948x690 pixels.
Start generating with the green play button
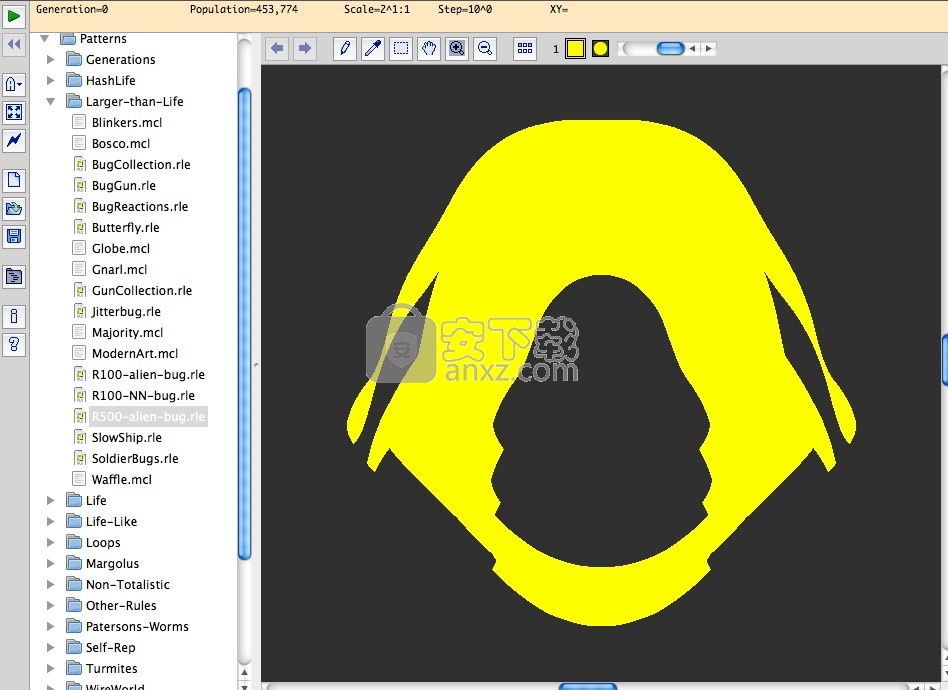coord(14,16)
